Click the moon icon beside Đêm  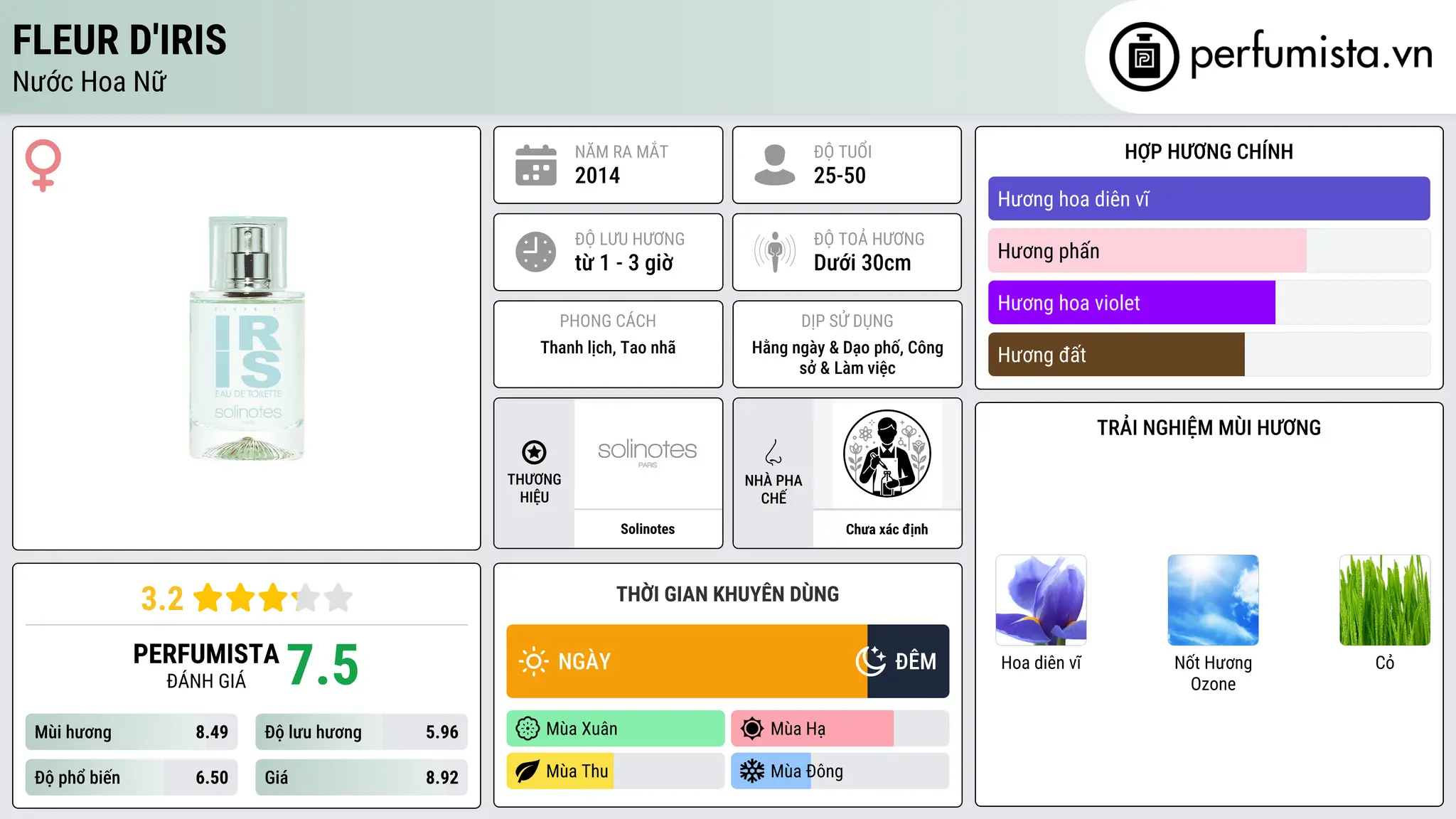(x=871, y=661)
